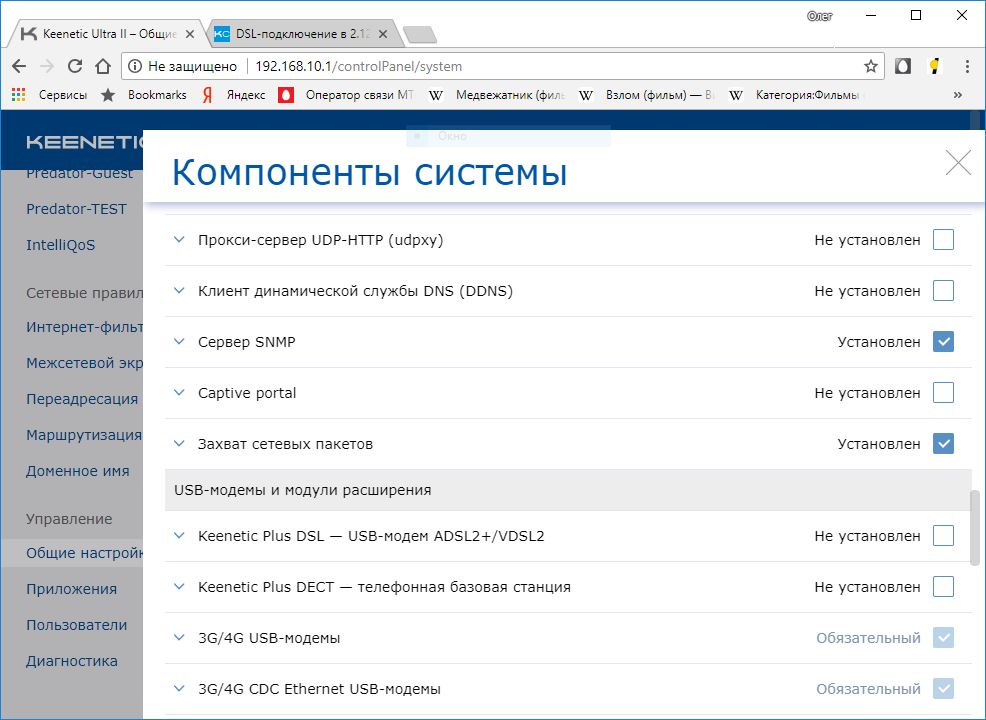Open the Взлом (фильм) bookmark

[646, 95]
